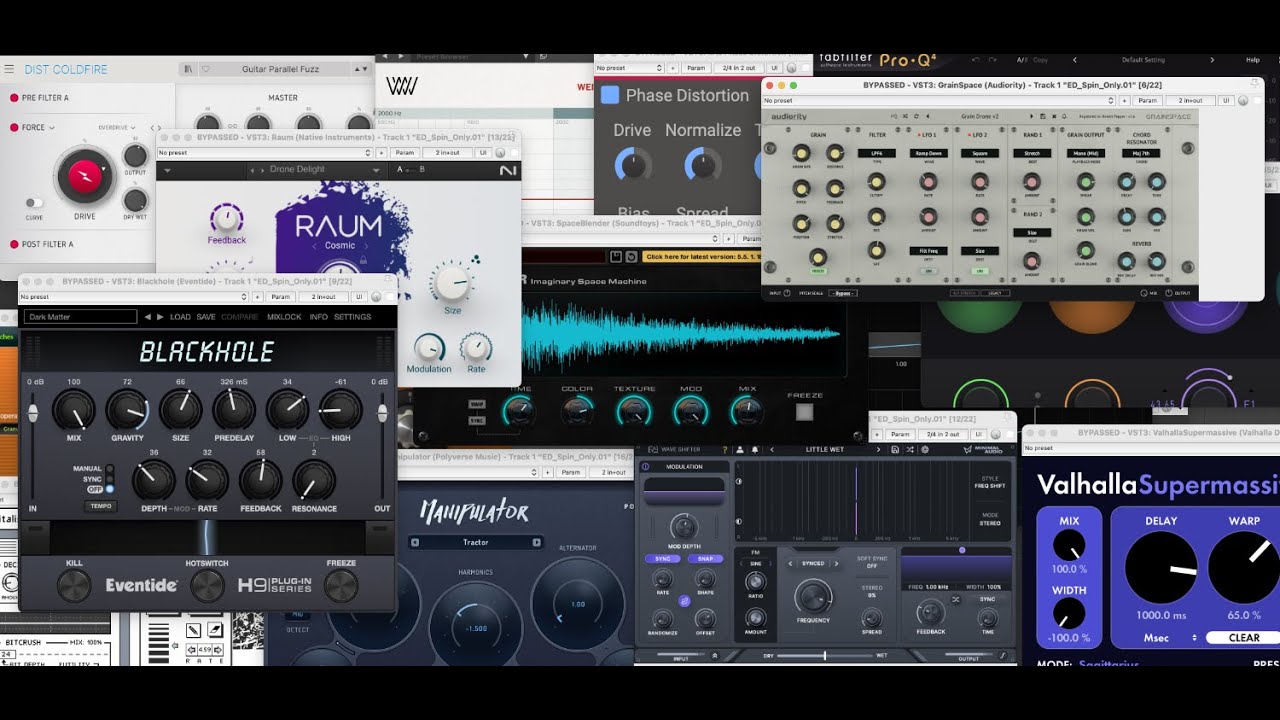1280x720 pixels.
Task: Open the GrainSpace 'No preset' dropdown
Action: click(x=938, y=100)
